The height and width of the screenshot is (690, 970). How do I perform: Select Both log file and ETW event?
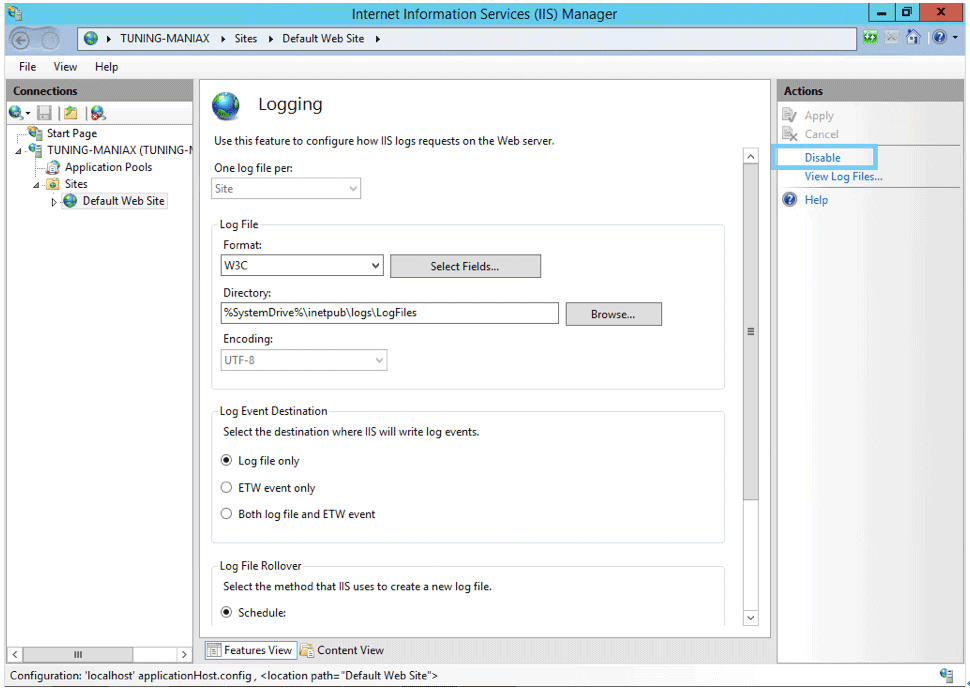[226, 514]
